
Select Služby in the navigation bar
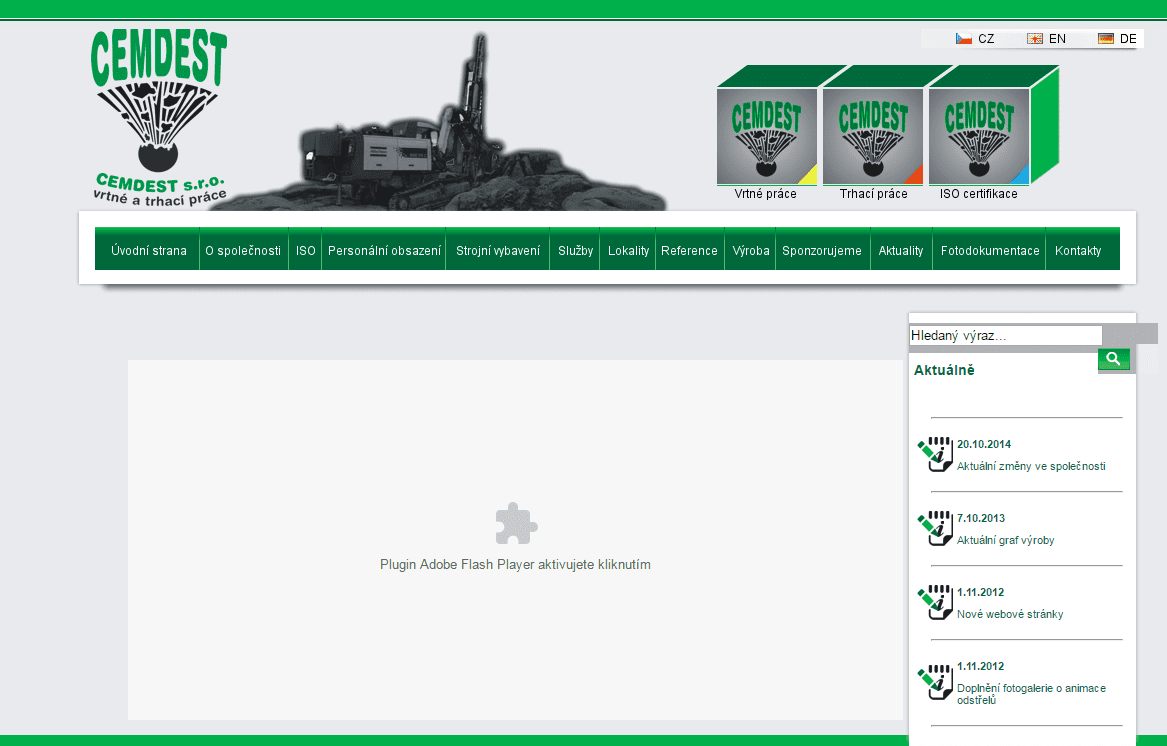(x=575, y=251)
